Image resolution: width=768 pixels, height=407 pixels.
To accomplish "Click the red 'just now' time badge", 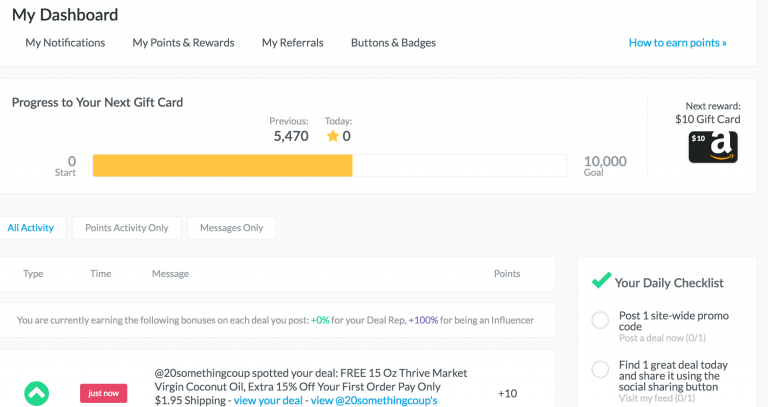I will 104,393.
